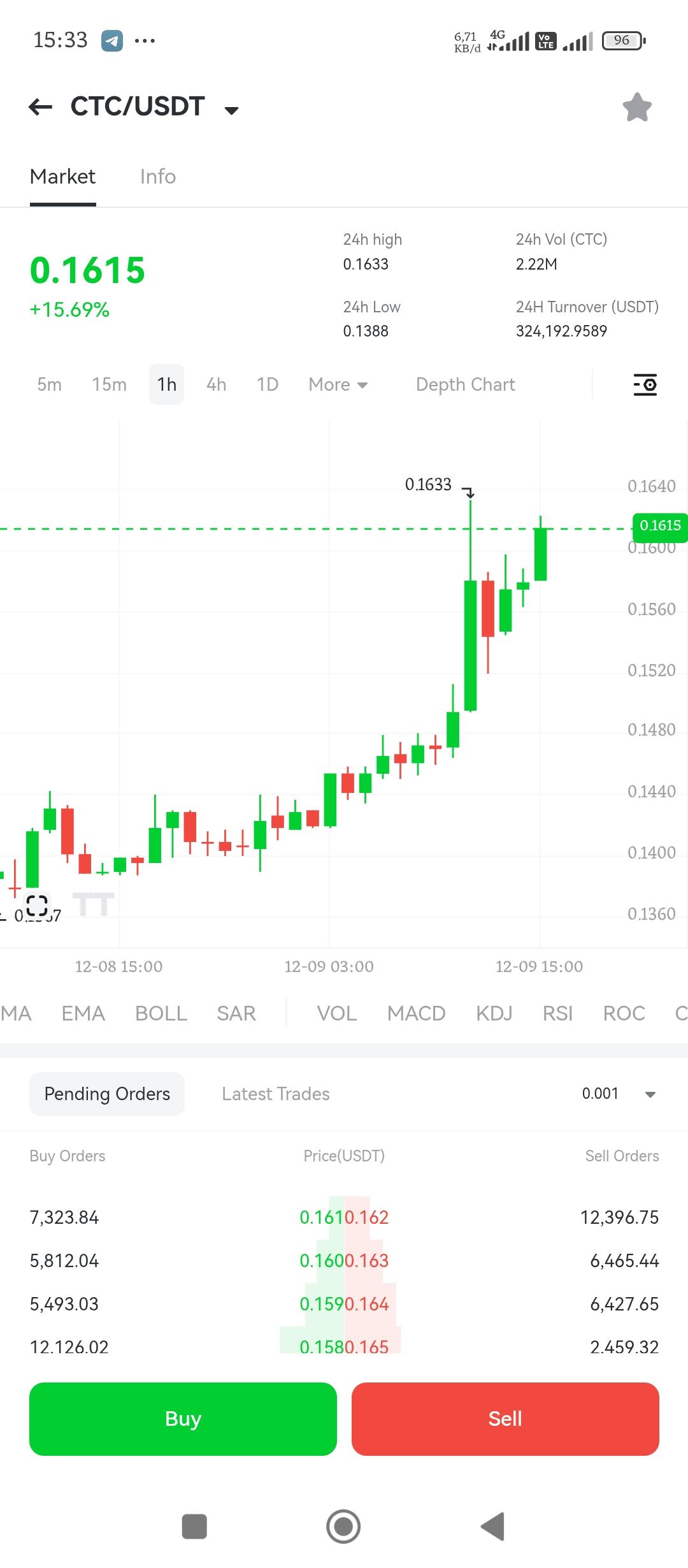The image size is (688, 1568).
Task: Tap the red Sell button
Action: (x=505, y=1419)
